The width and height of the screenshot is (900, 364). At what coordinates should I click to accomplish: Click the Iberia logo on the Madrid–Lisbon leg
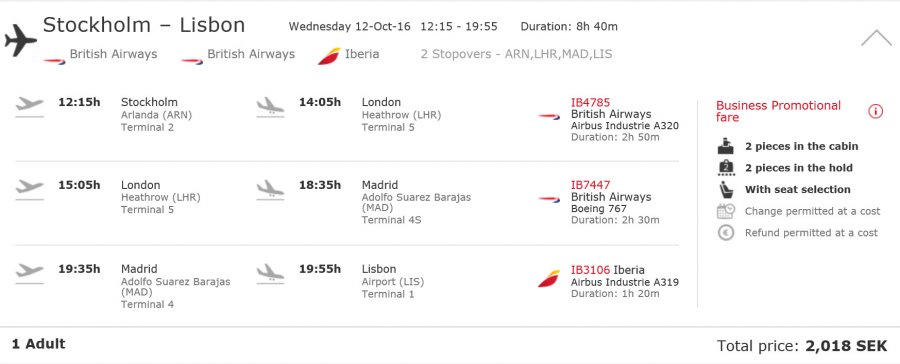pyautogui.click(x=549, y=278)
